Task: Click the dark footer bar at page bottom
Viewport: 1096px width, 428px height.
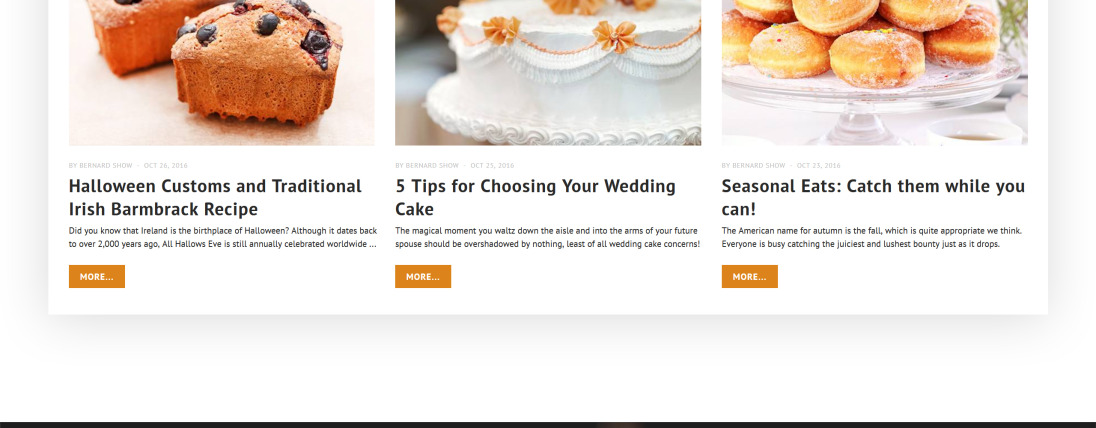Action: point(548,425)
